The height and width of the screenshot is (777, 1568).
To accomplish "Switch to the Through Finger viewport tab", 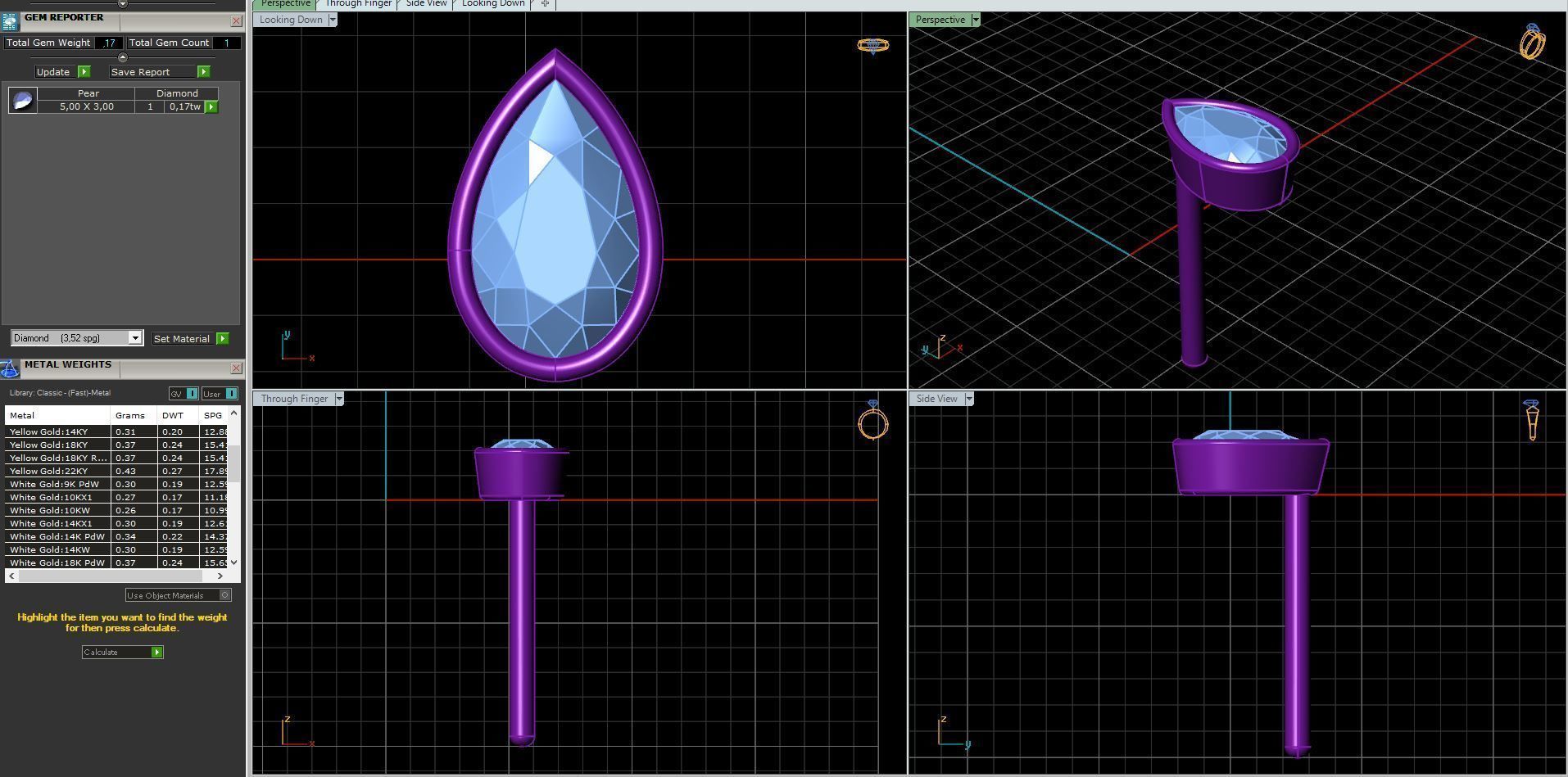I will tap(358, 4).
